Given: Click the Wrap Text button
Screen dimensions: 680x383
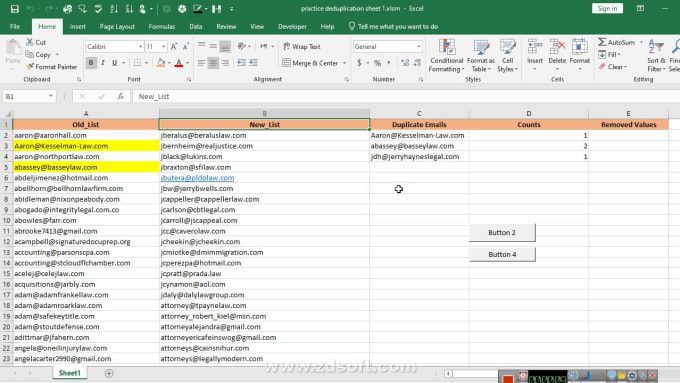Looking at the screenshot, I should coord(301,46).
